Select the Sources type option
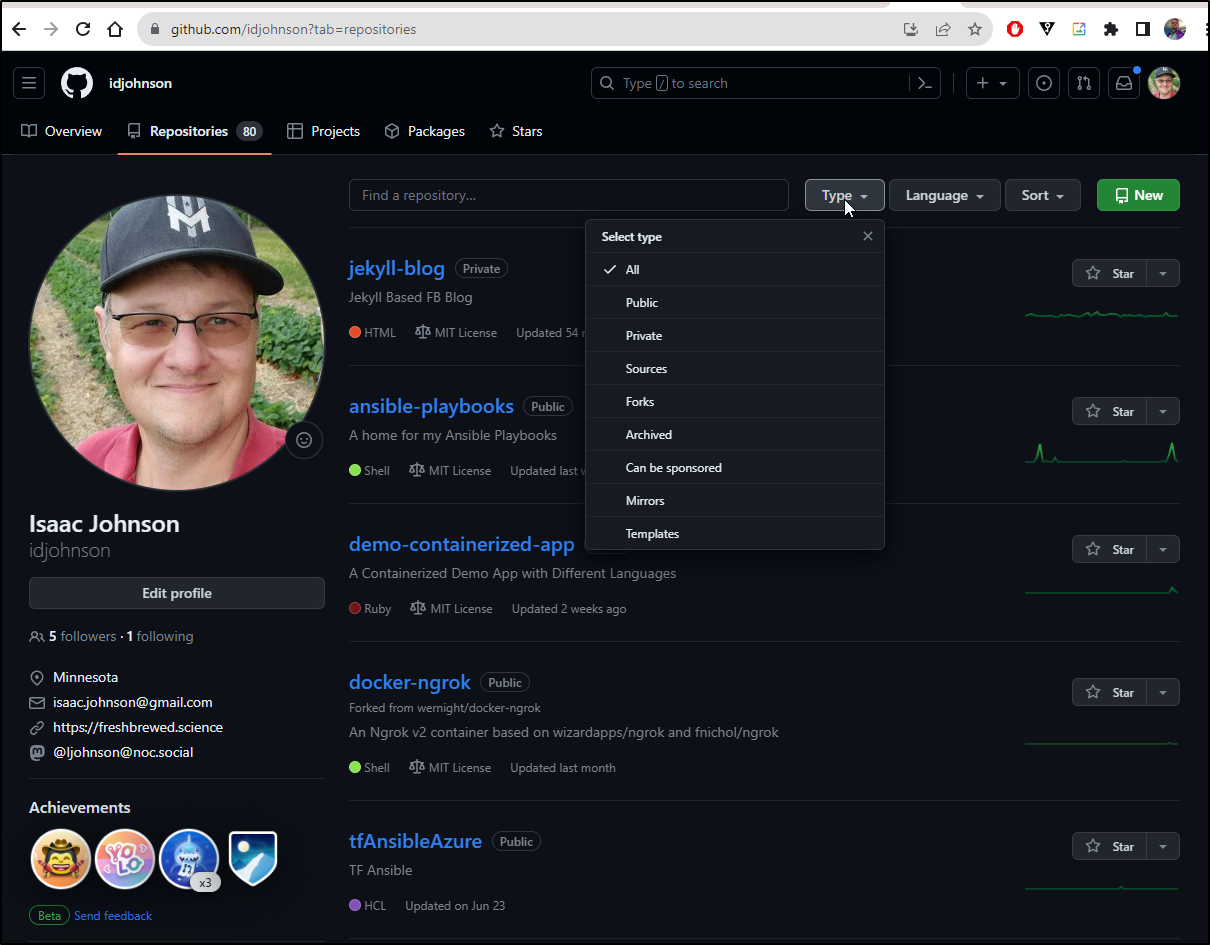 pyautogui.click(x=735, y=369)
